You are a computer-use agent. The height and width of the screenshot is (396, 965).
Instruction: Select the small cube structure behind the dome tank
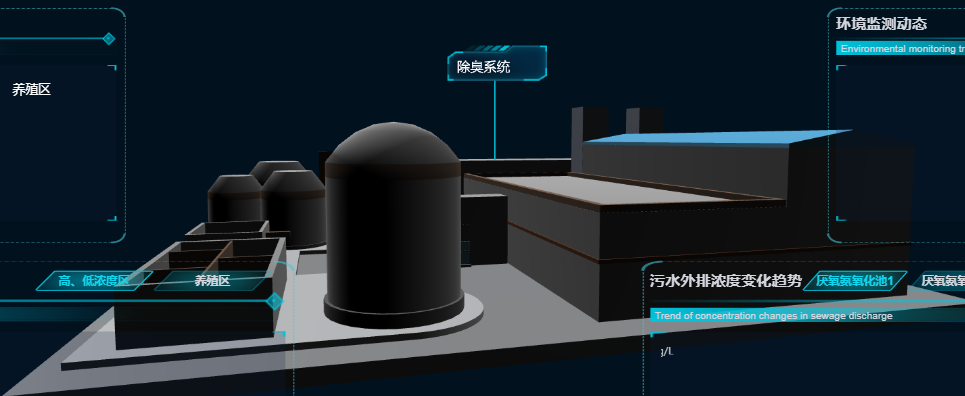tap(485, 229)
